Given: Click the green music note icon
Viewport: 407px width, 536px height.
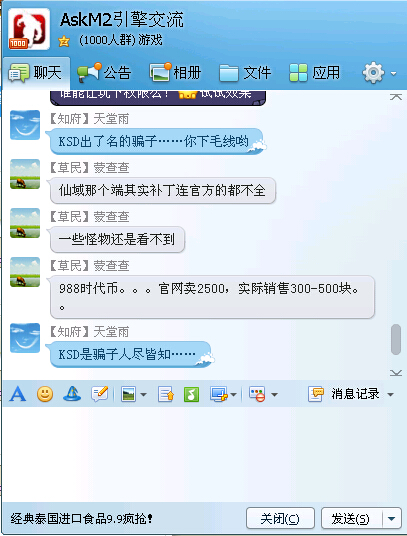Looking at the screenshot, I should coord(191,394).
